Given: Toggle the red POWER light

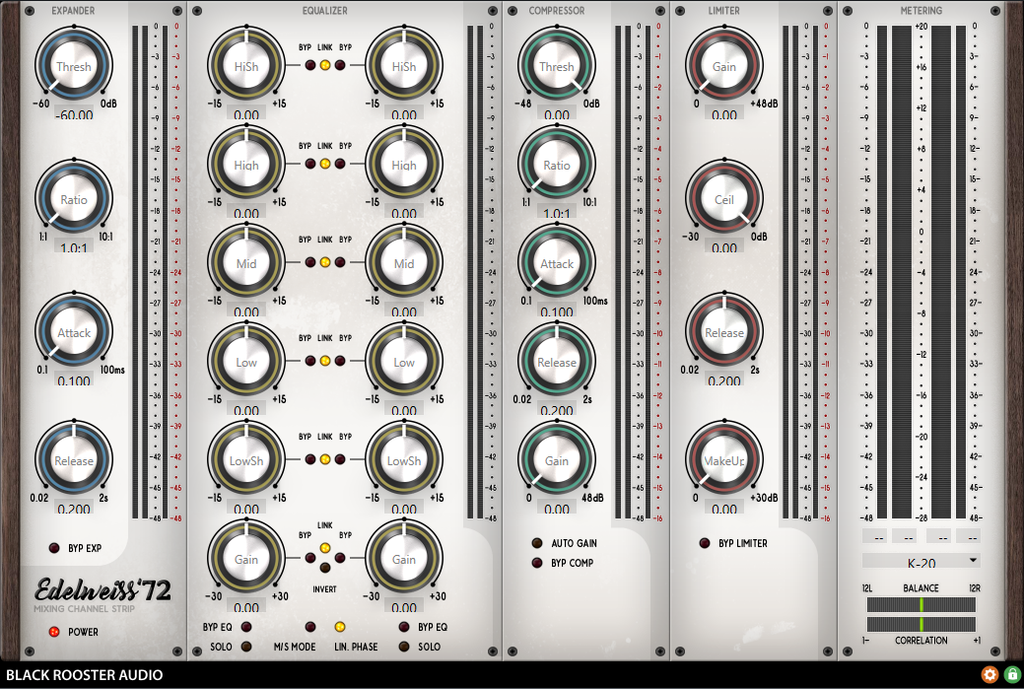Looking at the screenshot, I should (54, 632).
